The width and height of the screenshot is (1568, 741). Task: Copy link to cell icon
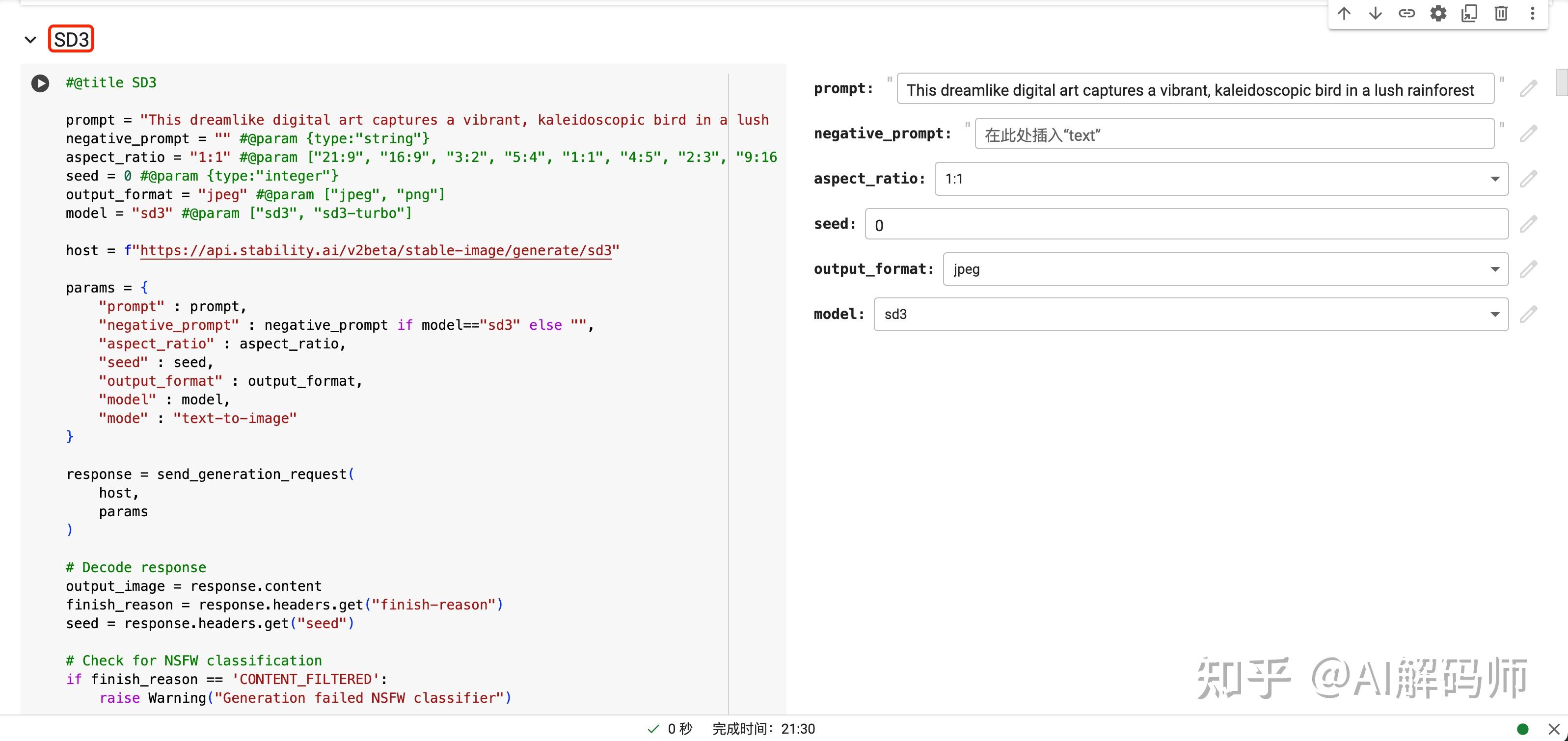click(x=1406, y=13)
